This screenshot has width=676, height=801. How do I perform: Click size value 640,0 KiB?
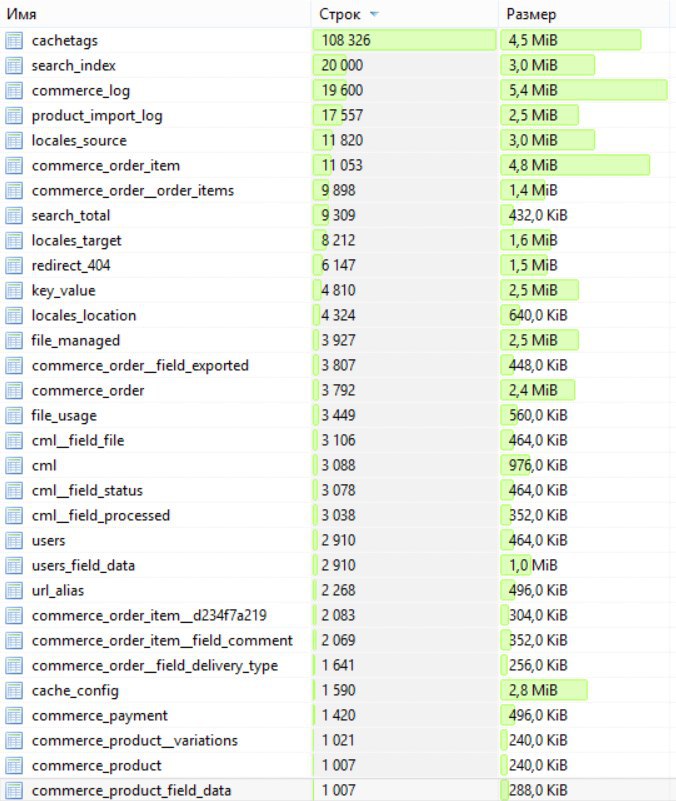click(538, 316)
